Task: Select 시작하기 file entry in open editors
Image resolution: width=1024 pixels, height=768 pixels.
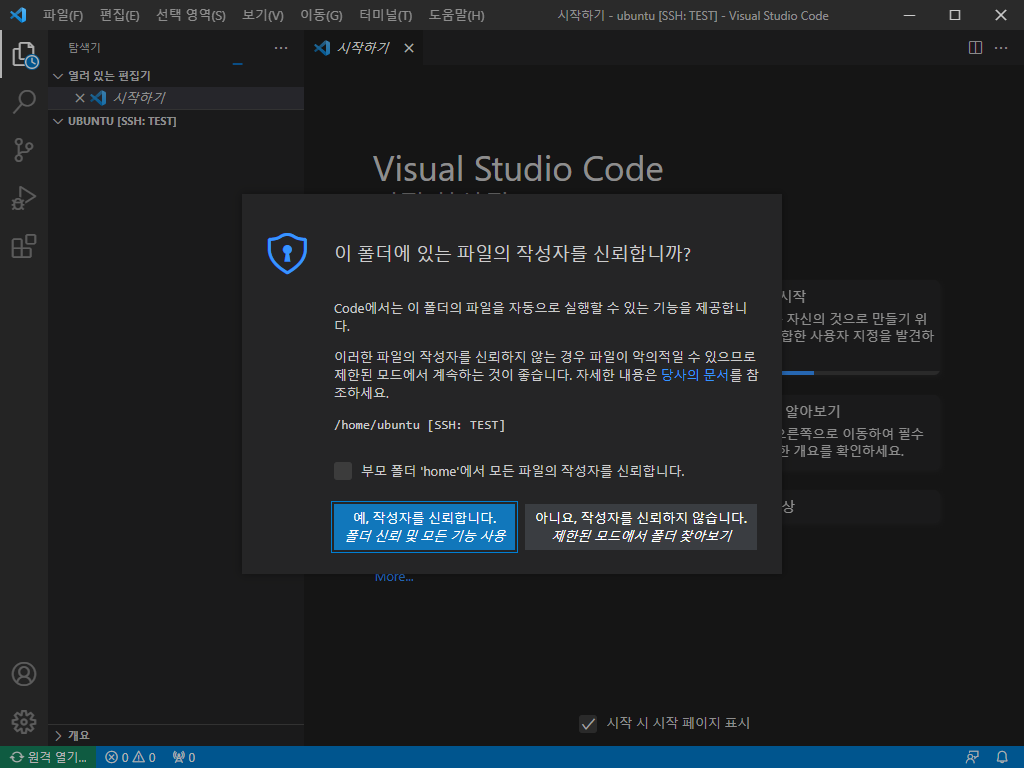Action: point(176,98)
